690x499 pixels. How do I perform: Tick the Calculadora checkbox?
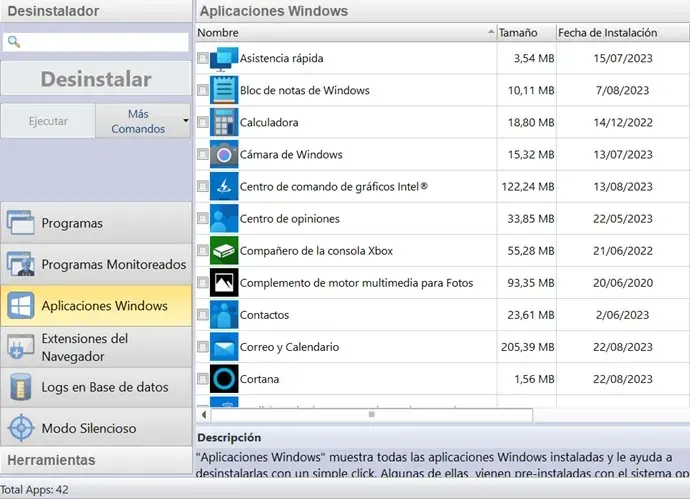pos(203,122)
